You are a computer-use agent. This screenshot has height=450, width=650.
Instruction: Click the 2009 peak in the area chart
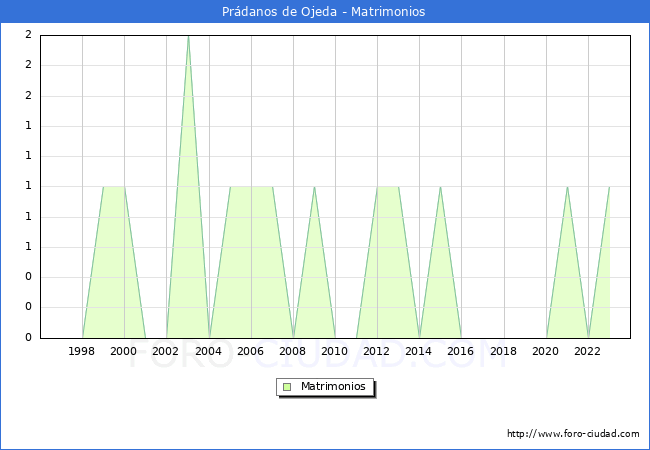click(314, 187)
